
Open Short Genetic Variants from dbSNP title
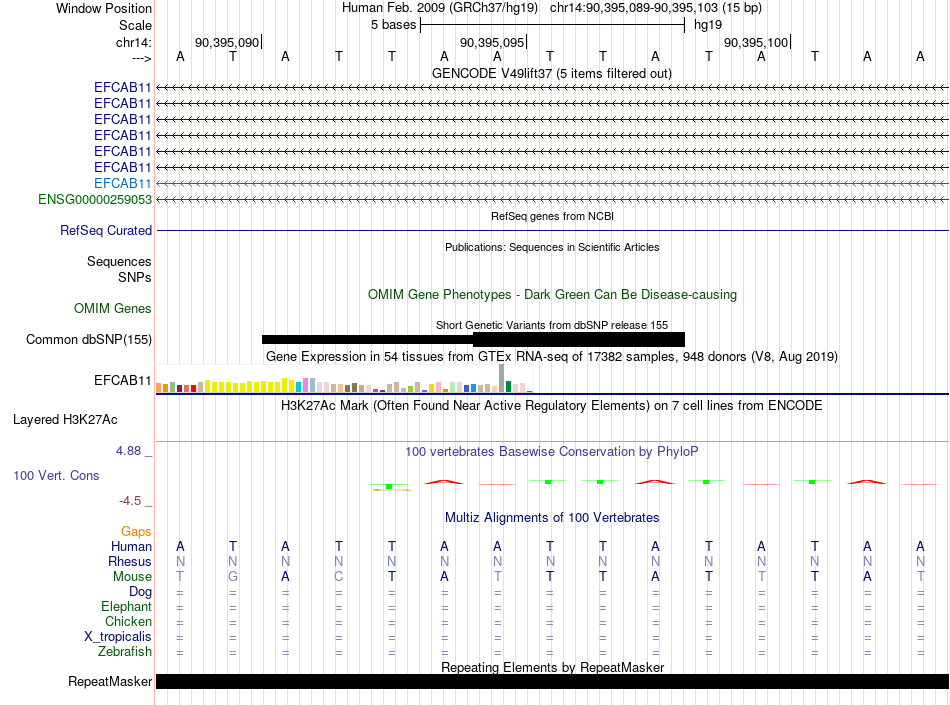coord(551,325)
